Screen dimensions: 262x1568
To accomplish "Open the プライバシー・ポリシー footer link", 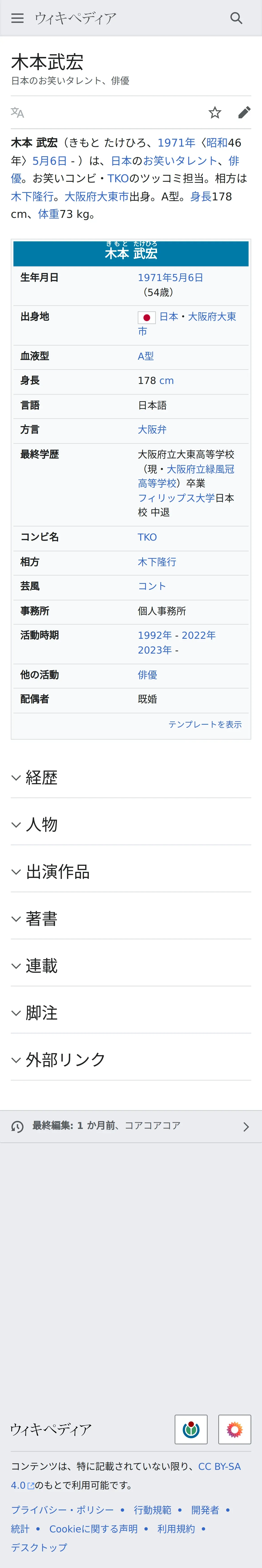I will [x=62, y=1510].
